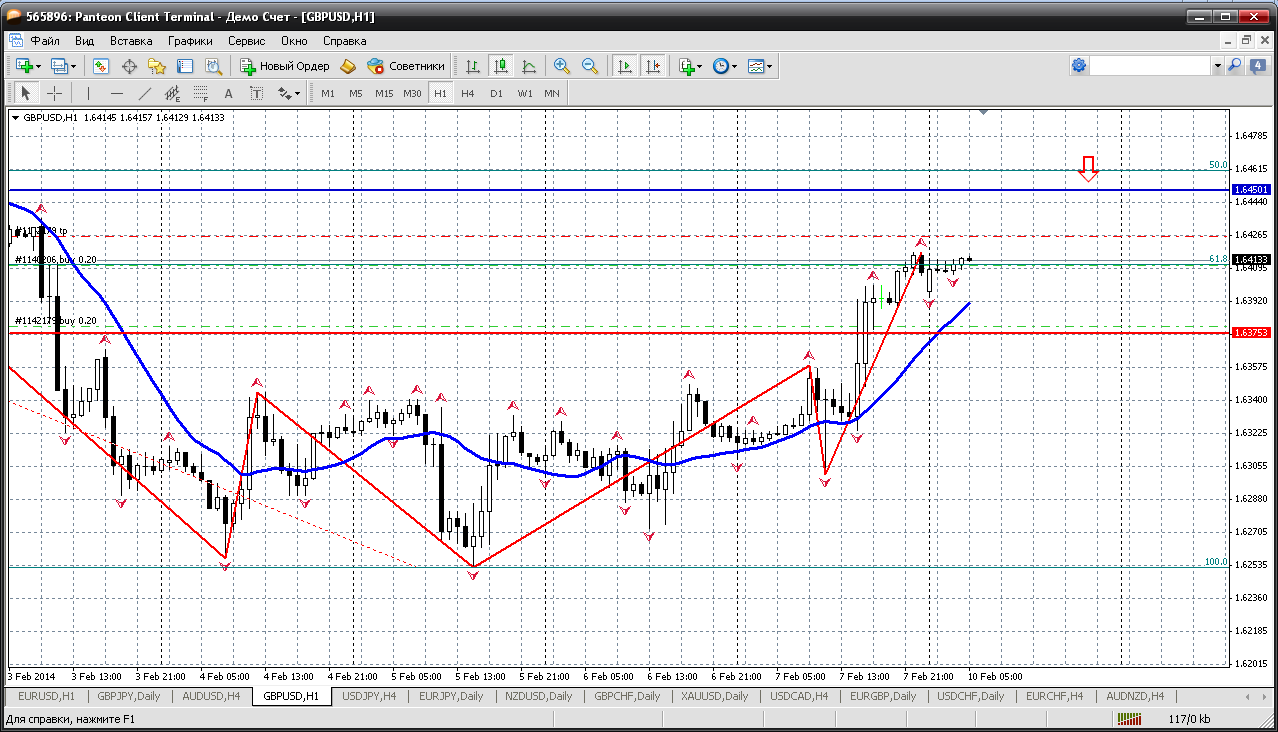Click the Новый Ордер button
Screen dimensions: 1278x732
(285, 66)
